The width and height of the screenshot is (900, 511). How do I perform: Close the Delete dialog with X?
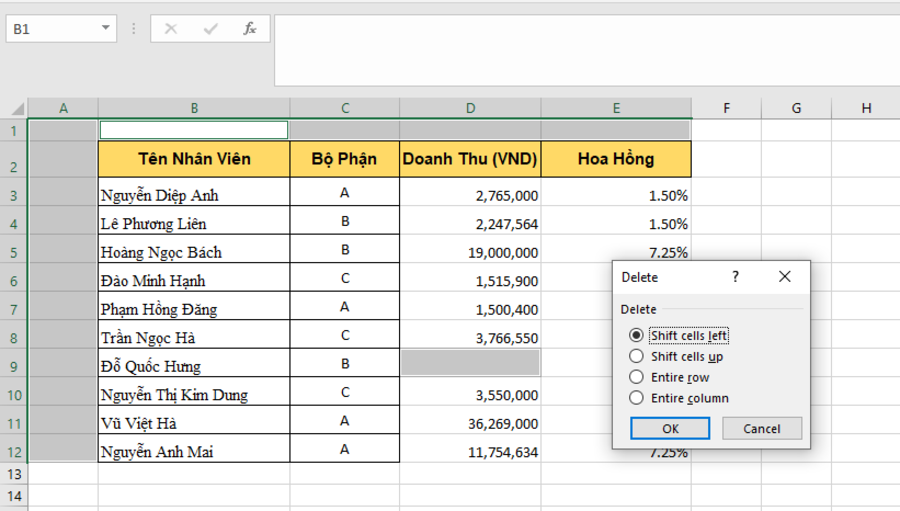(x=785, y=277)
